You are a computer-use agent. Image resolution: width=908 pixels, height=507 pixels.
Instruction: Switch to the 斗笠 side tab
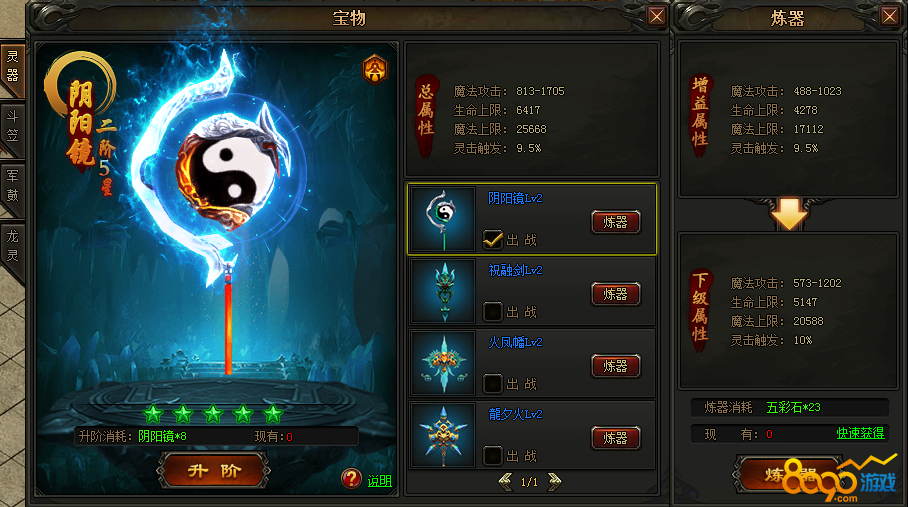[x=12, y=127]
